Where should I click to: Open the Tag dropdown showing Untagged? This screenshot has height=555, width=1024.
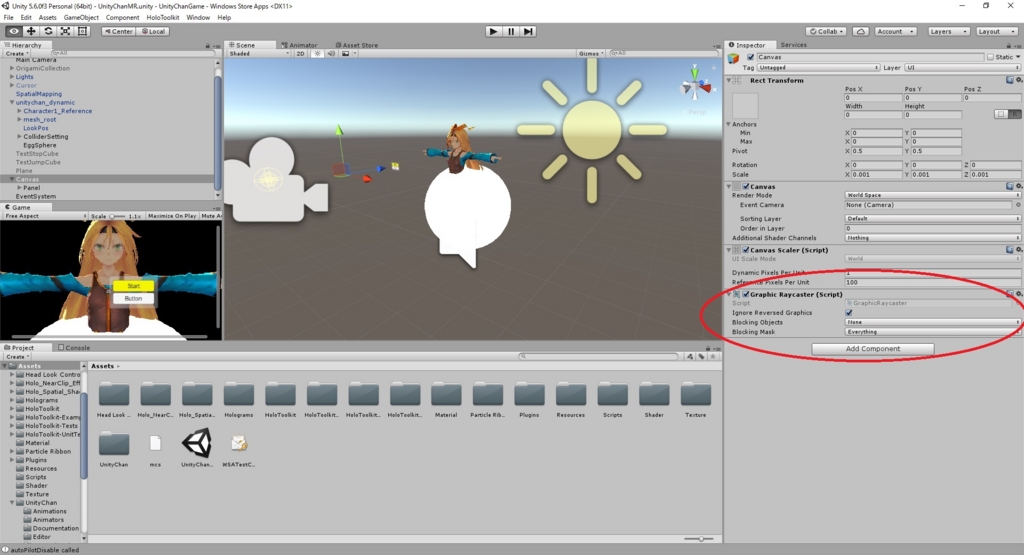pyautogui.click(x=818, y=67)
